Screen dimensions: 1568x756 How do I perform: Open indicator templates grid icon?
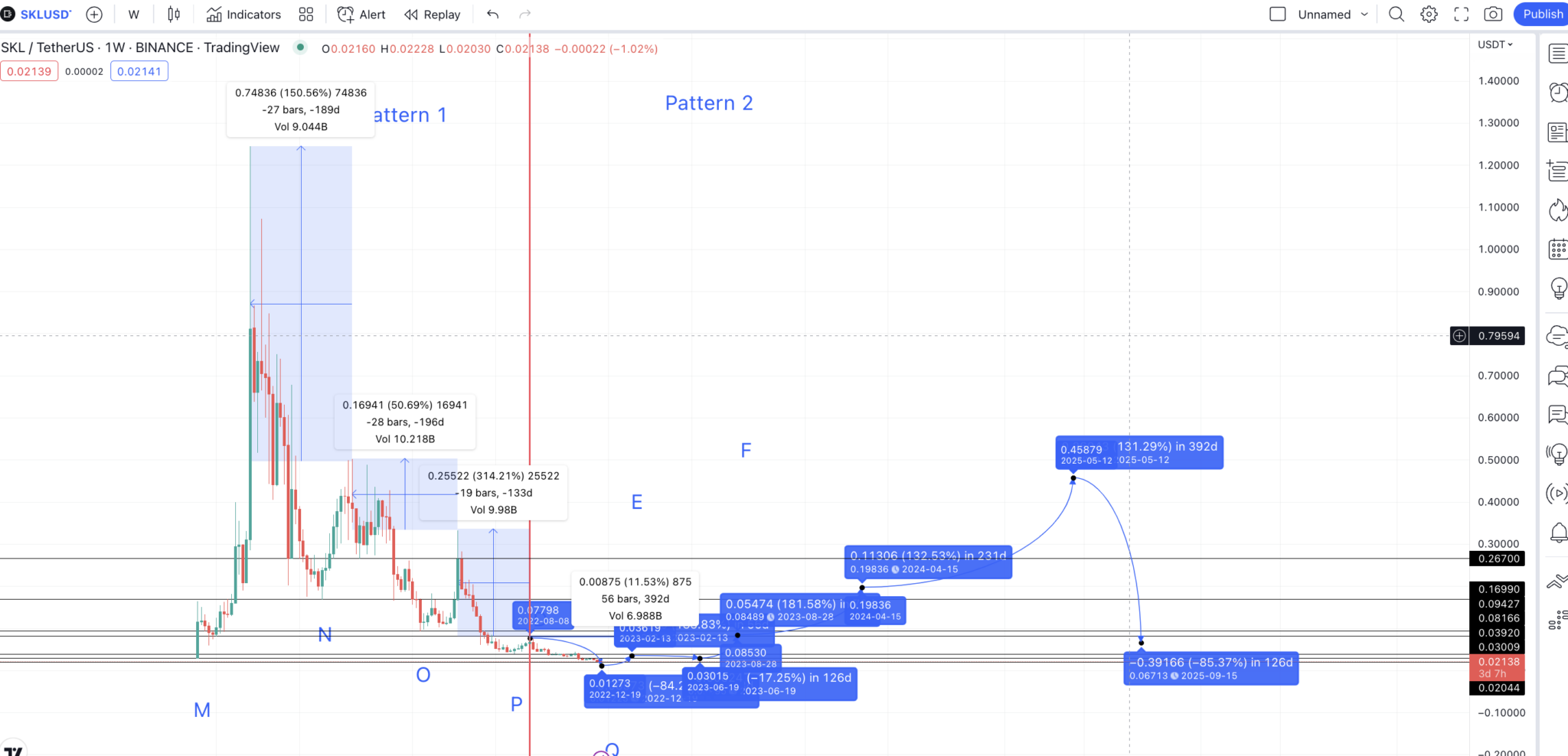(306, 14)
